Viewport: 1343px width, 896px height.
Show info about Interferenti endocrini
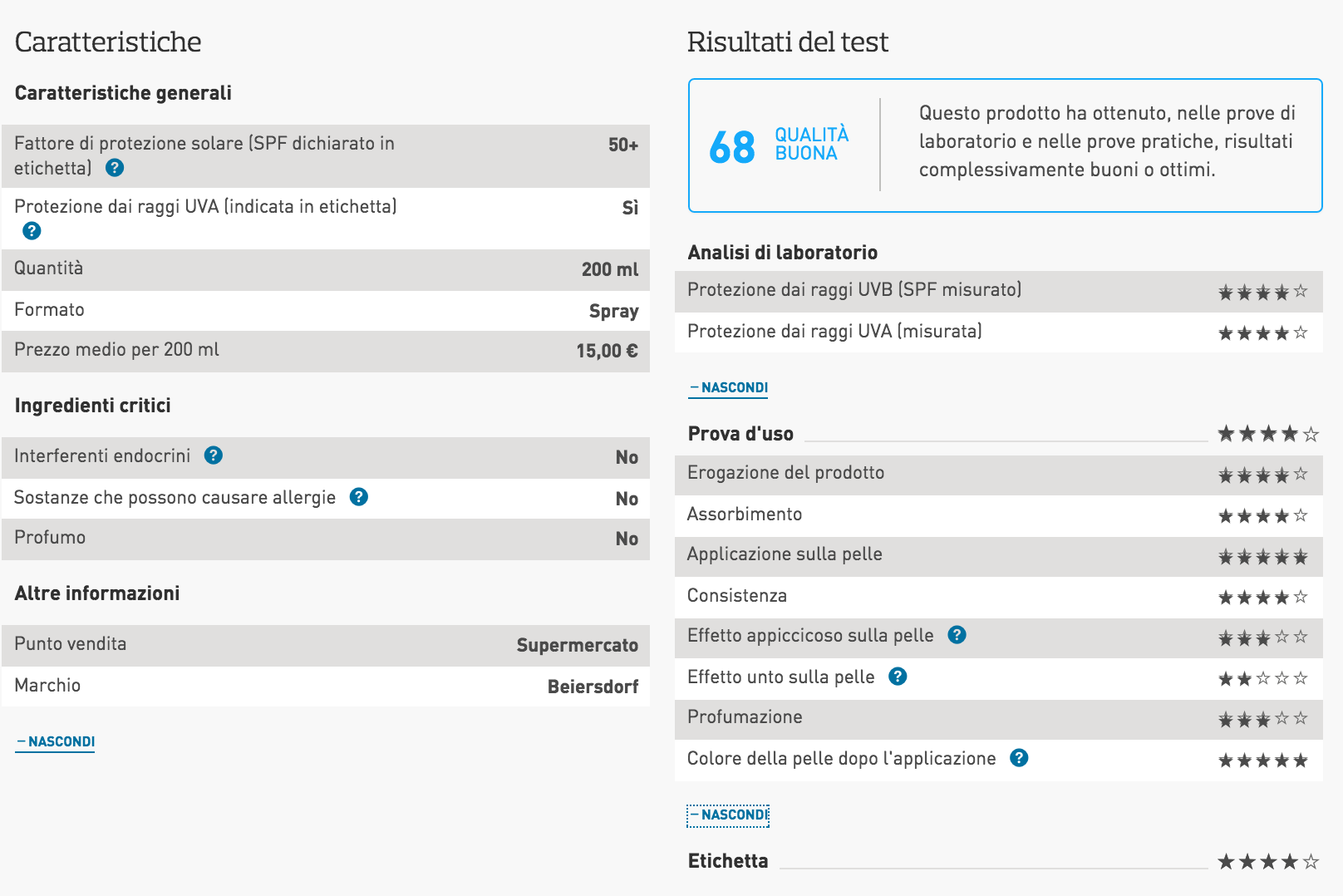pyautogui.click(x=214, y=455)
